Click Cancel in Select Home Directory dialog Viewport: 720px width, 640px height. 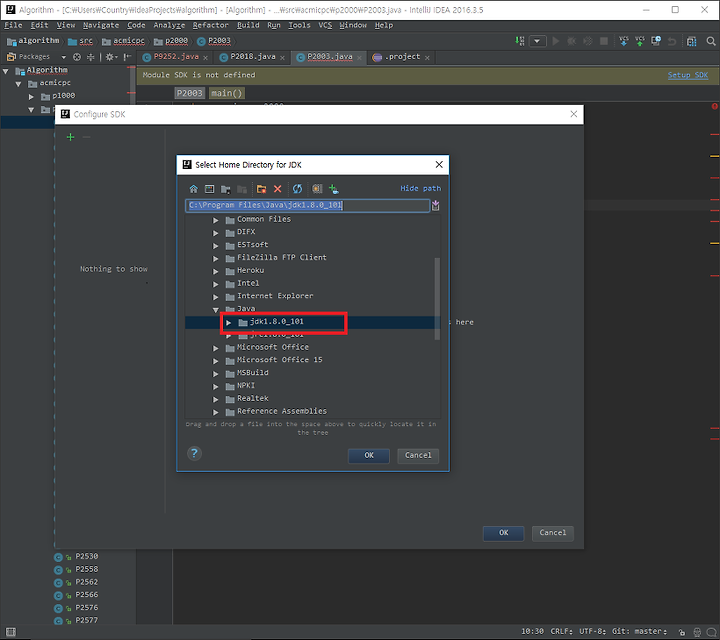click(418, 455)
